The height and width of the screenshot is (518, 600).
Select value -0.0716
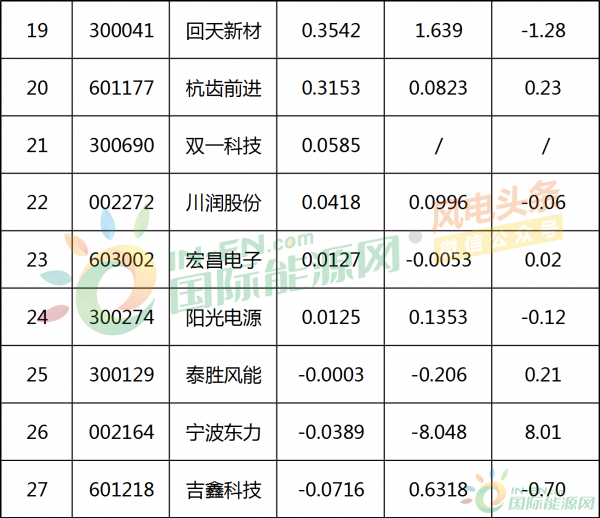[331, 490]
